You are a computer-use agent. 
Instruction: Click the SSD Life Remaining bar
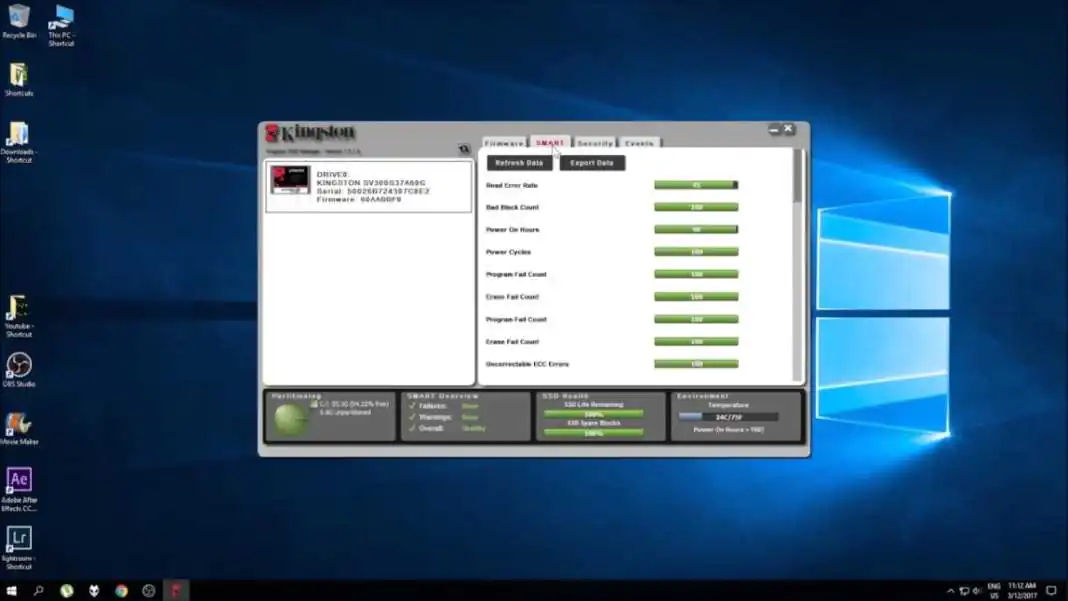[593, 414]
